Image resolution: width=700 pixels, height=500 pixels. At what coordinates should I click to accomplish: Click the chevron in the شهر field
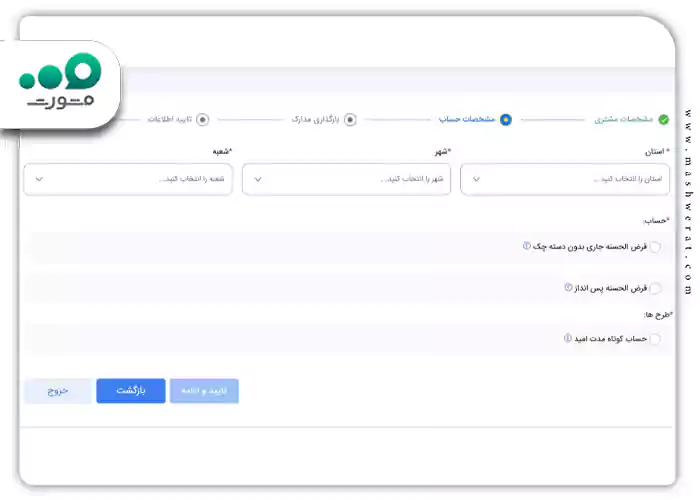(x=258, y=179)
